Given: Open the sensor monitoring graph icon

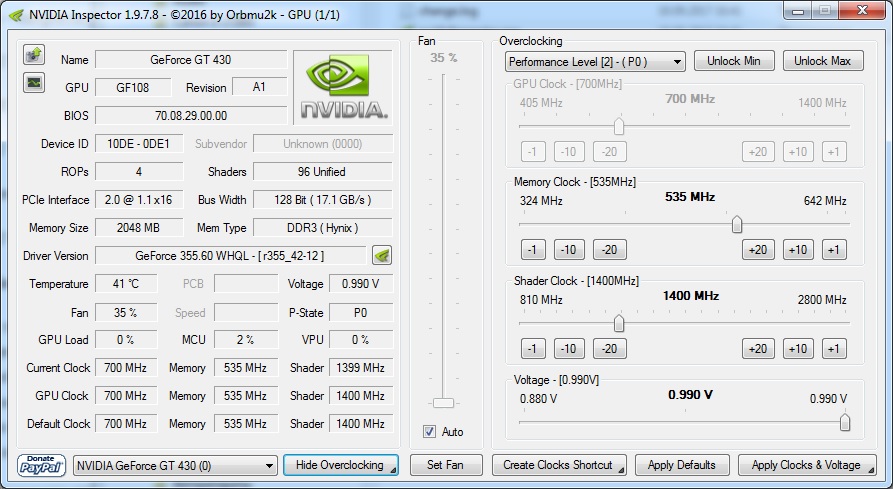Looking at the screenshot, I should (x=34, y=83).
